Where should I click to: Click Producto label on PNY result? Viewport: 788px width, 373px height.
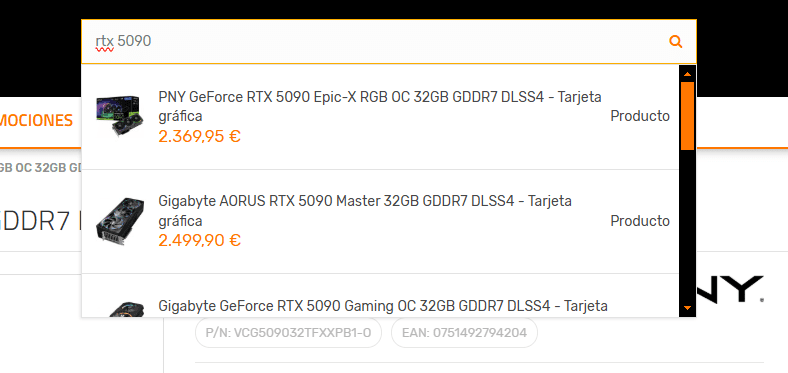[x=640, y=116]
